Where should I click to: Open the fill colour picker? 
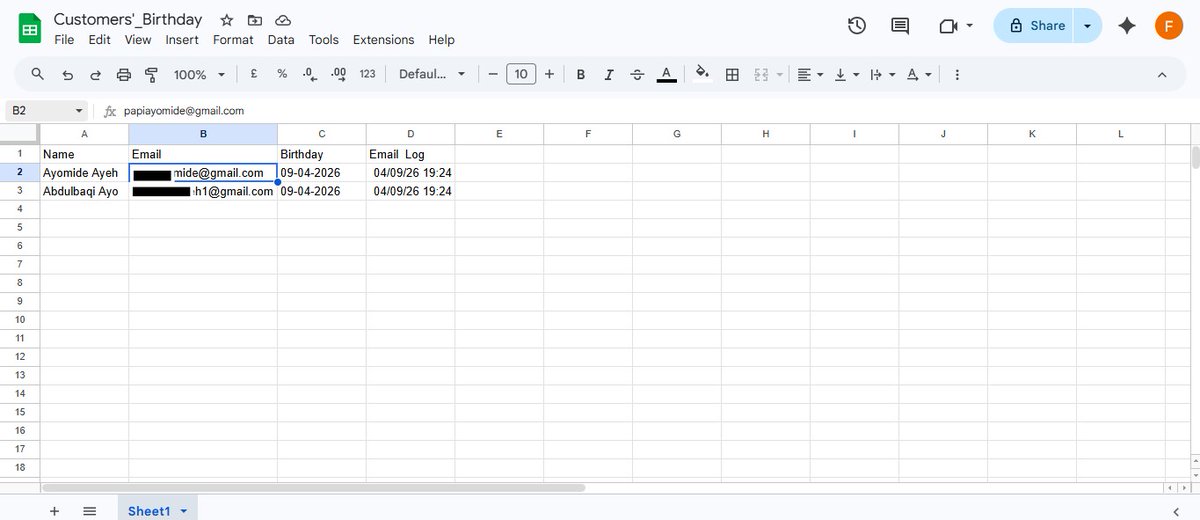(702, 73)
